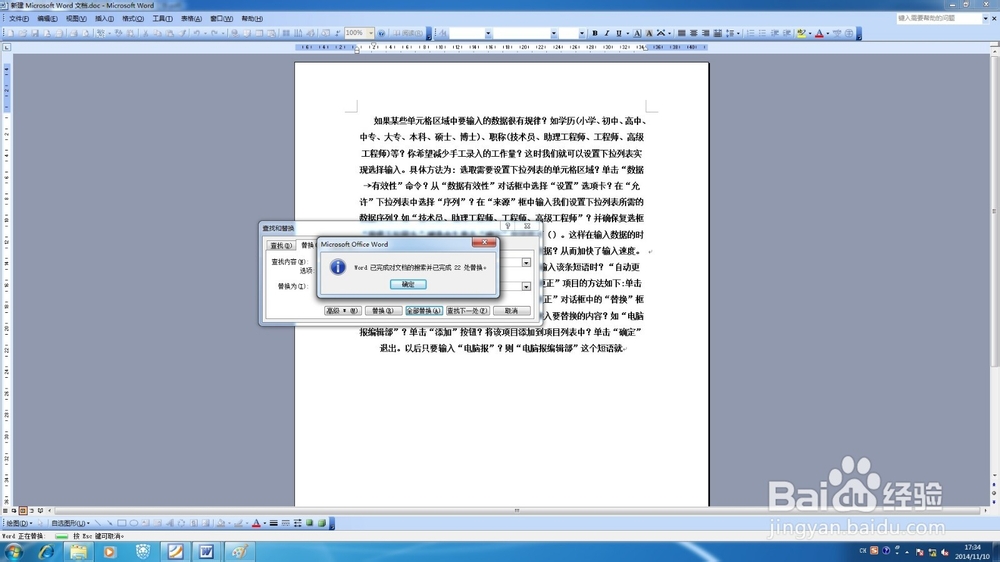Click the font color red A icon

click(820, 33)
